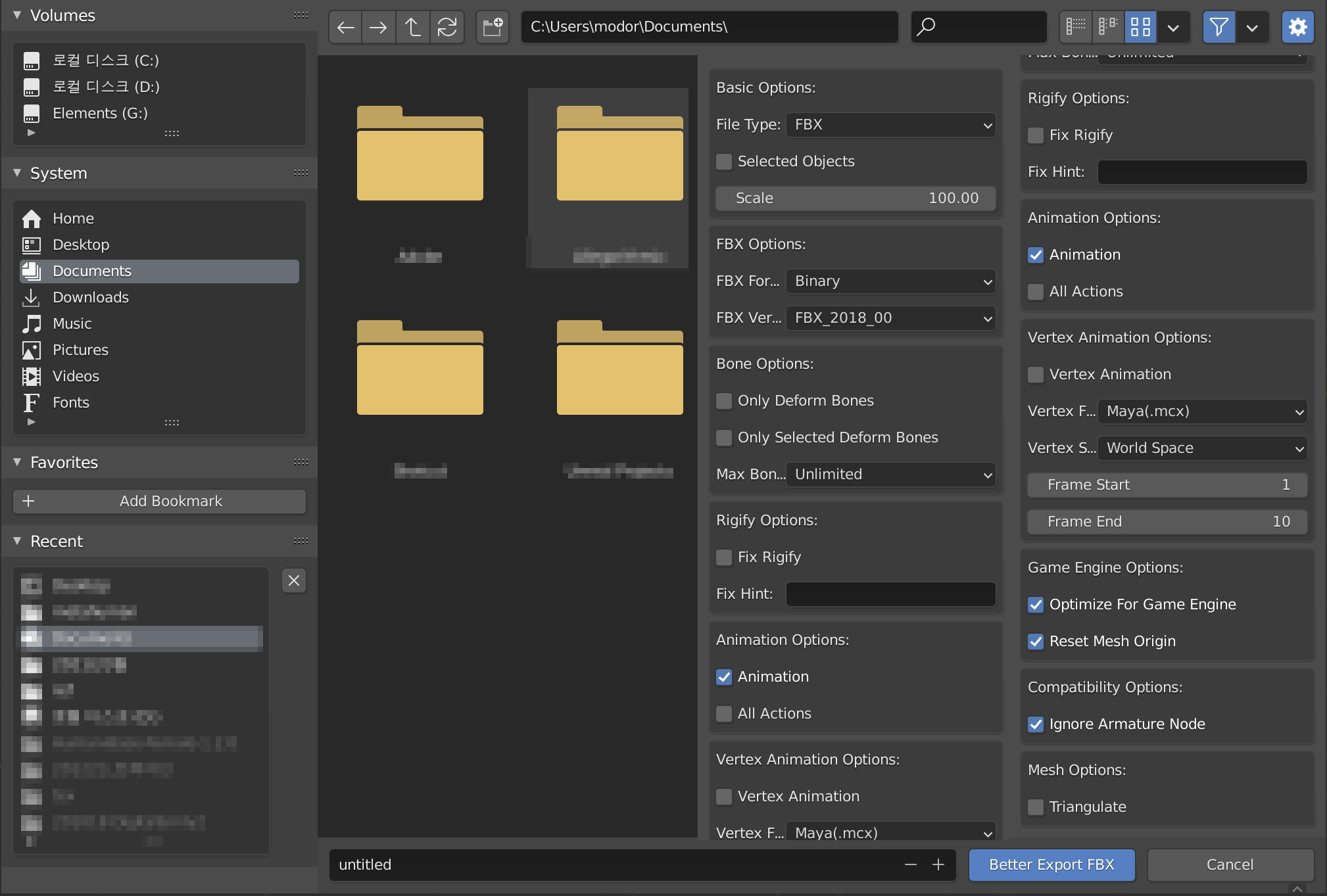Viewport: 1327px width, 896px height.
Task: Open File Type FBX dropdown
Action: click(891, 125)
